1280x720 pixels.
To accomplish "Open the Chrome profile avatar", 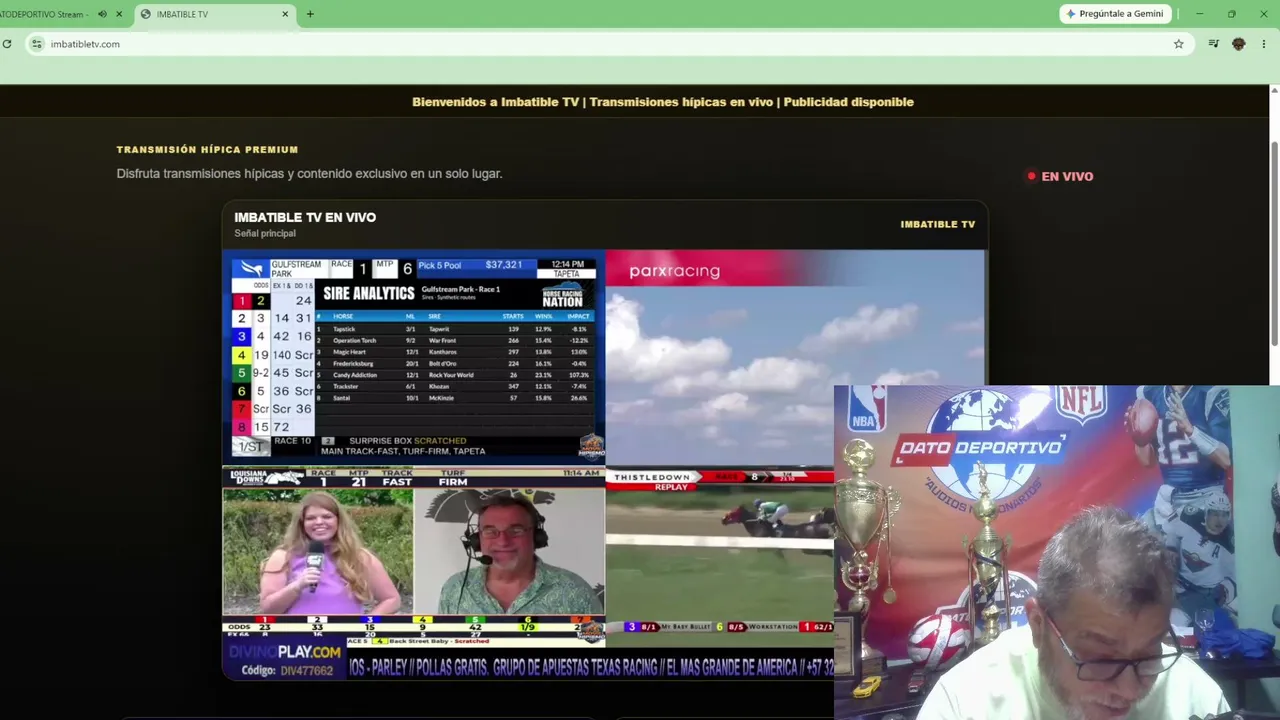I will (x=1239, y=44).
